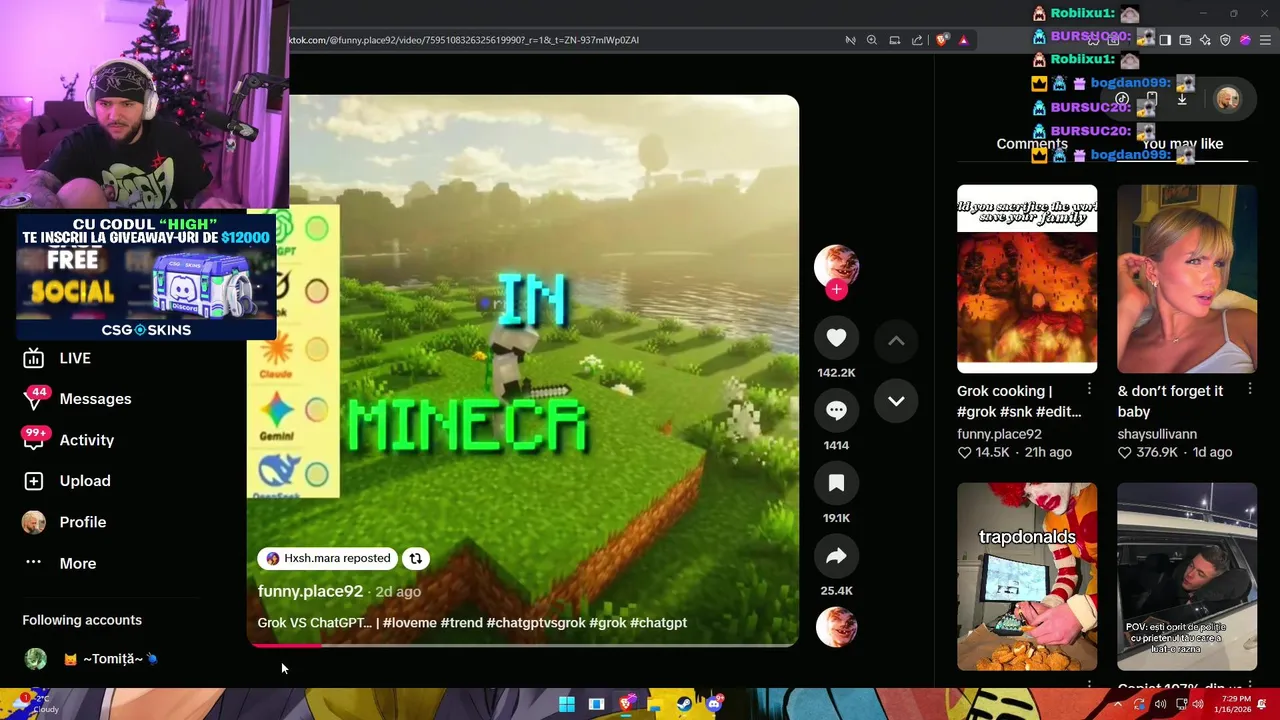The height and width of the screenshot is (720, 1280).
Task: Open shaysullivann profile link
Action: click(1157, 434)
